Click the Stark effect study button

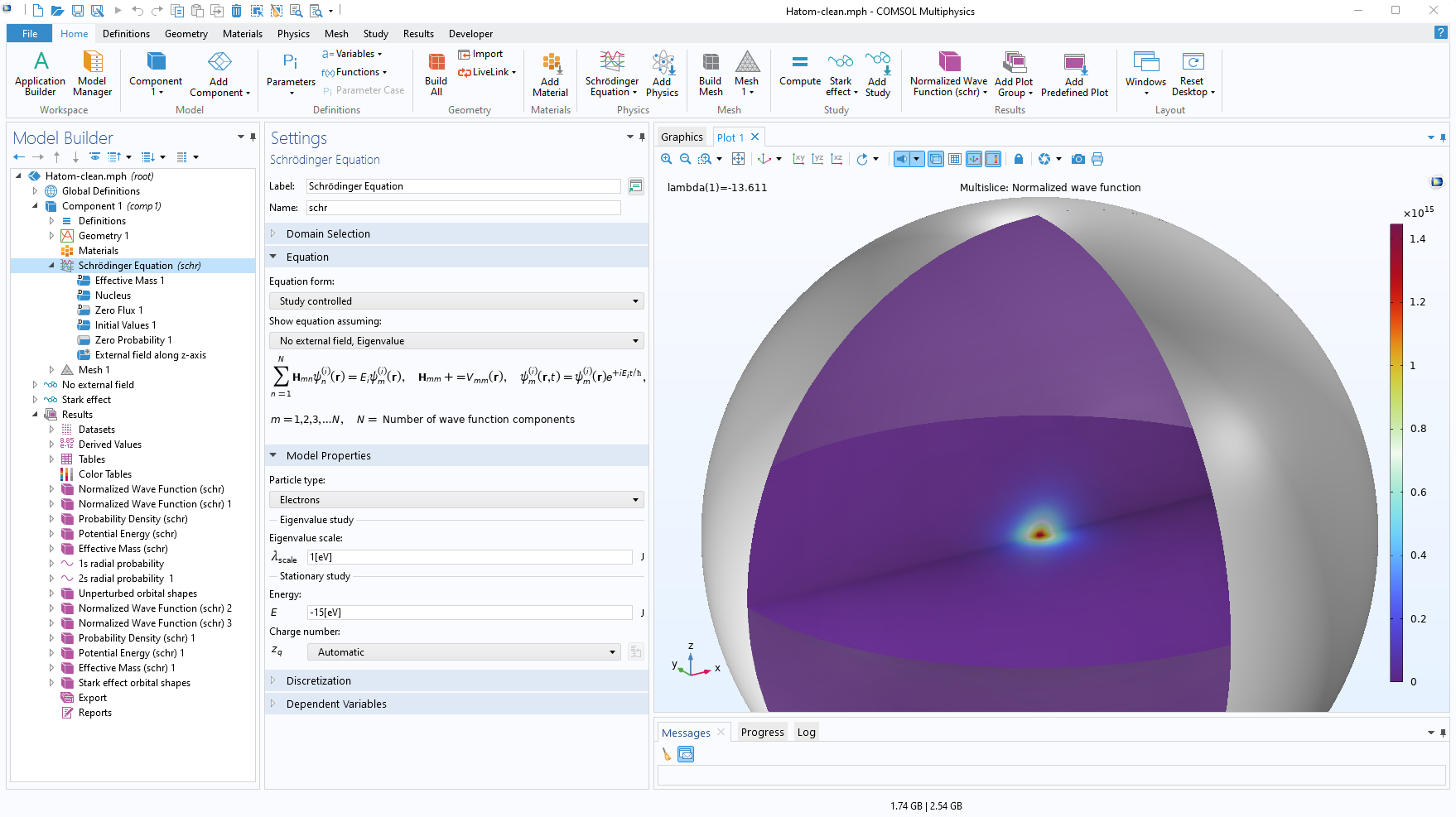coord(841,74)
